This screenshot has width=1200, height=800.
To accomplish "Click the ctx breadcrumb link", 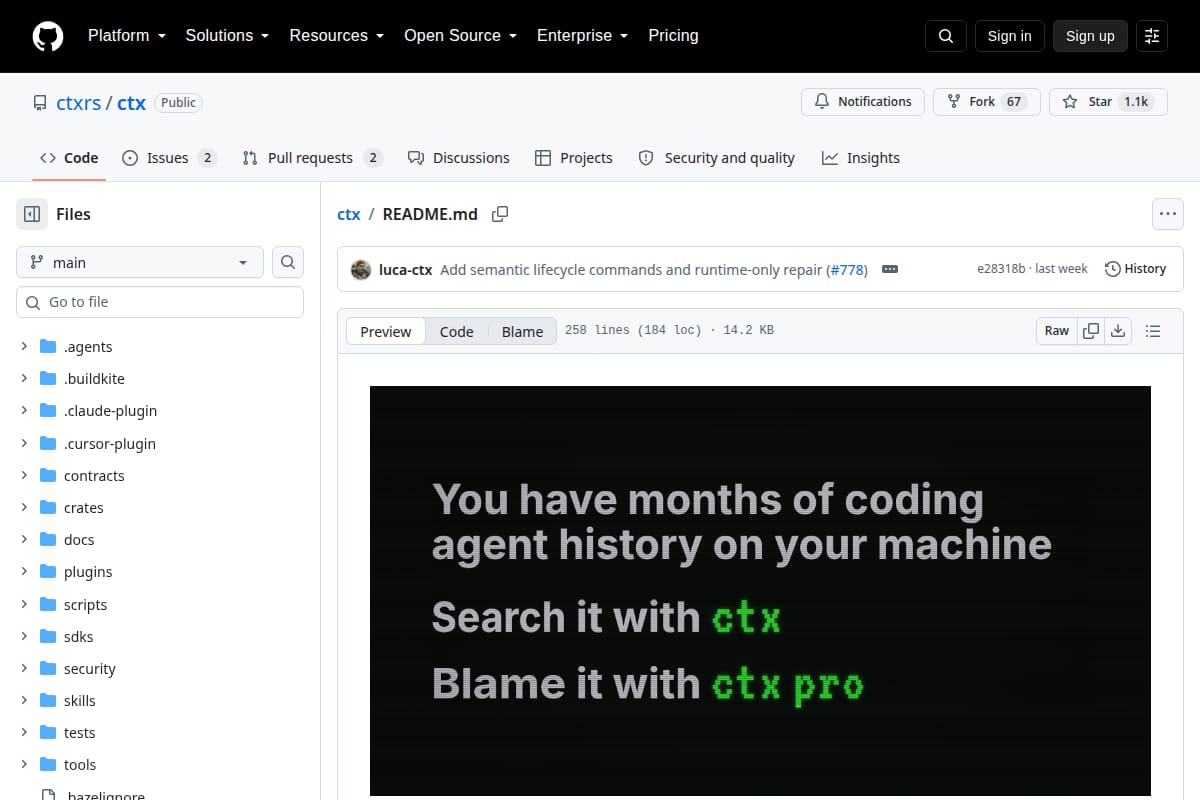I will pyautogui.click(x=349, y=214).
